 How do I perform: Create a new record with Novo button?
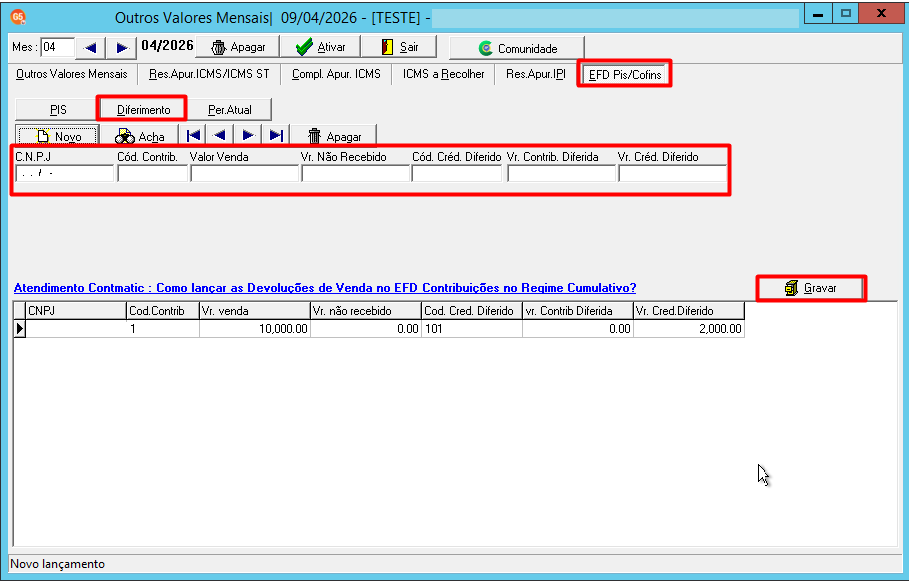57,136
